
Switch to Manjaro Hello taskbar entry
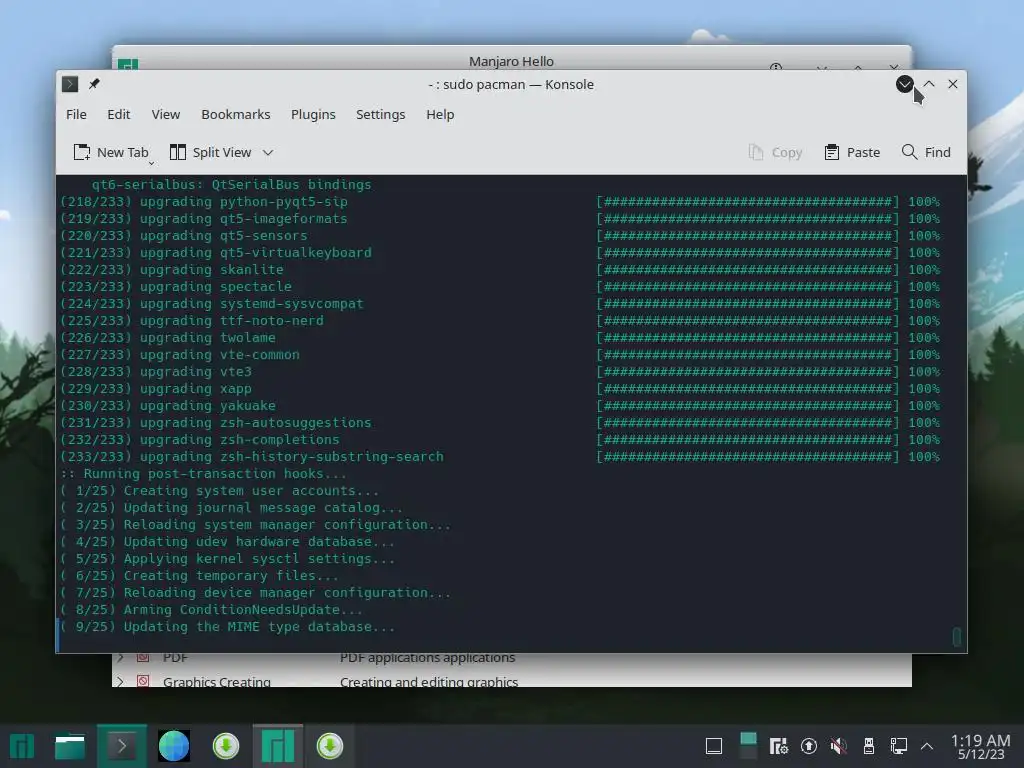click(278, 746)
